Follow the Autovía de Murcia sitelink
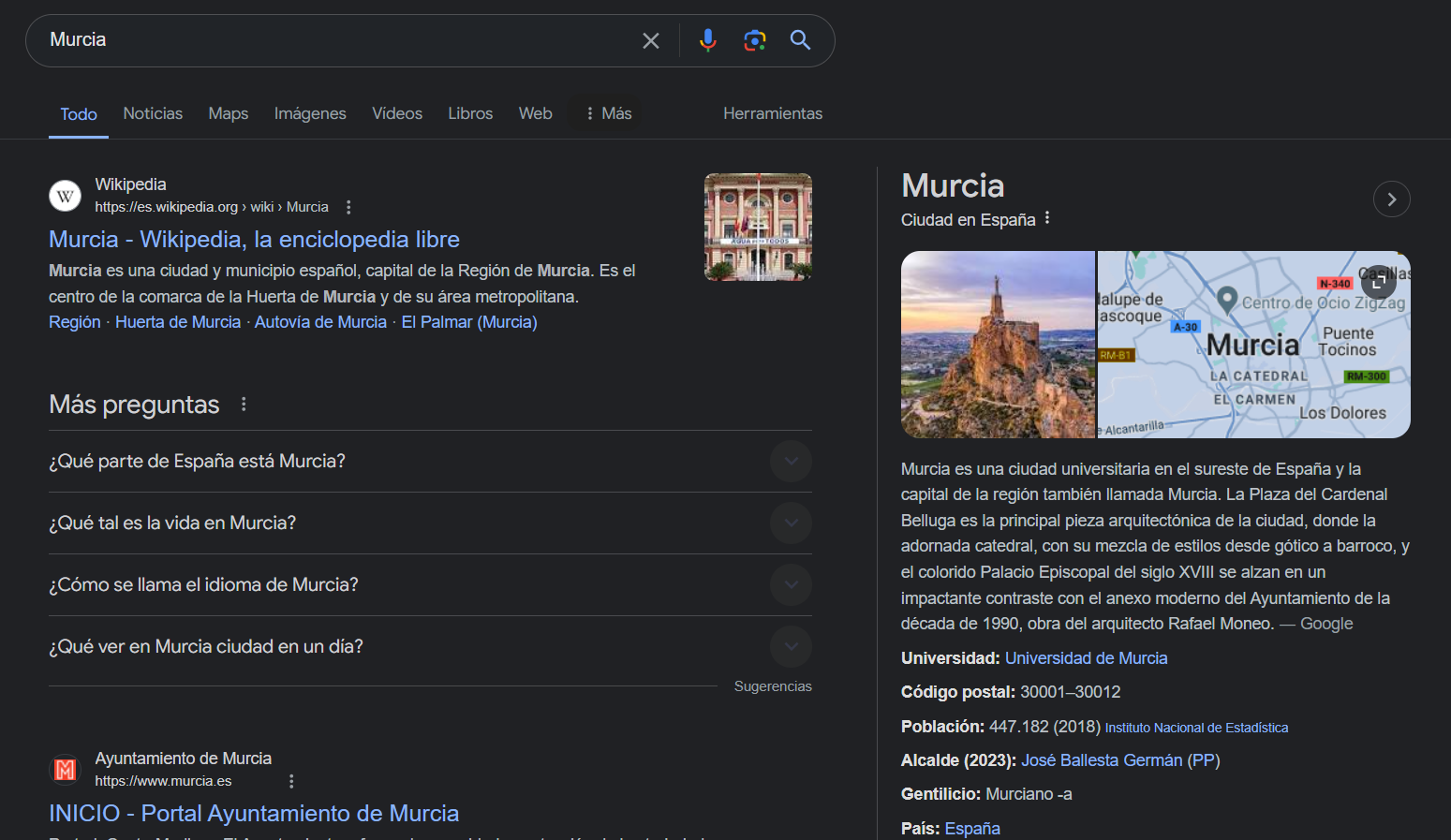1451x840 pixels. (x=320, y=322)
